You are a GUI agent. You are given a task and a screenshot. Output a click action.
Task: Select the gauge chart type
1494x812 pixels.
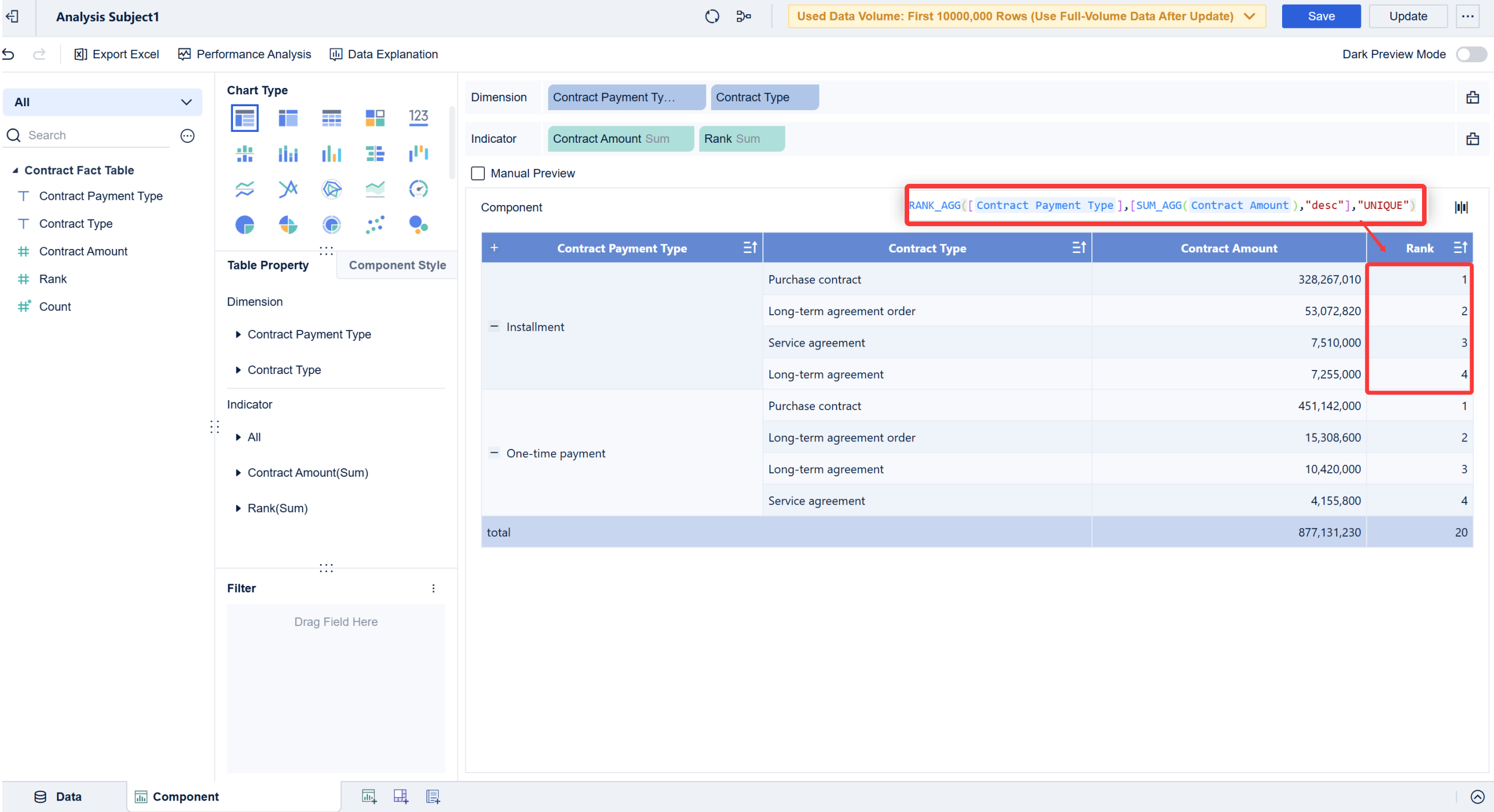[x=418, y=189]
